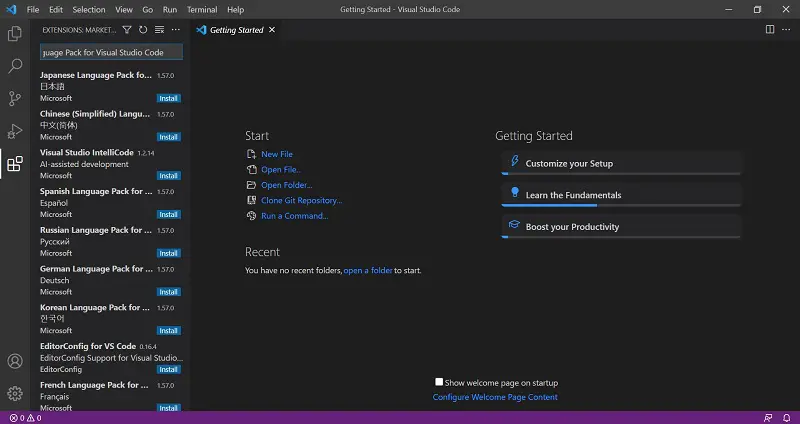This screenshot has width=800, height=424.
Task: Open the Explorer view in activity bar
Action: (15, 34)
